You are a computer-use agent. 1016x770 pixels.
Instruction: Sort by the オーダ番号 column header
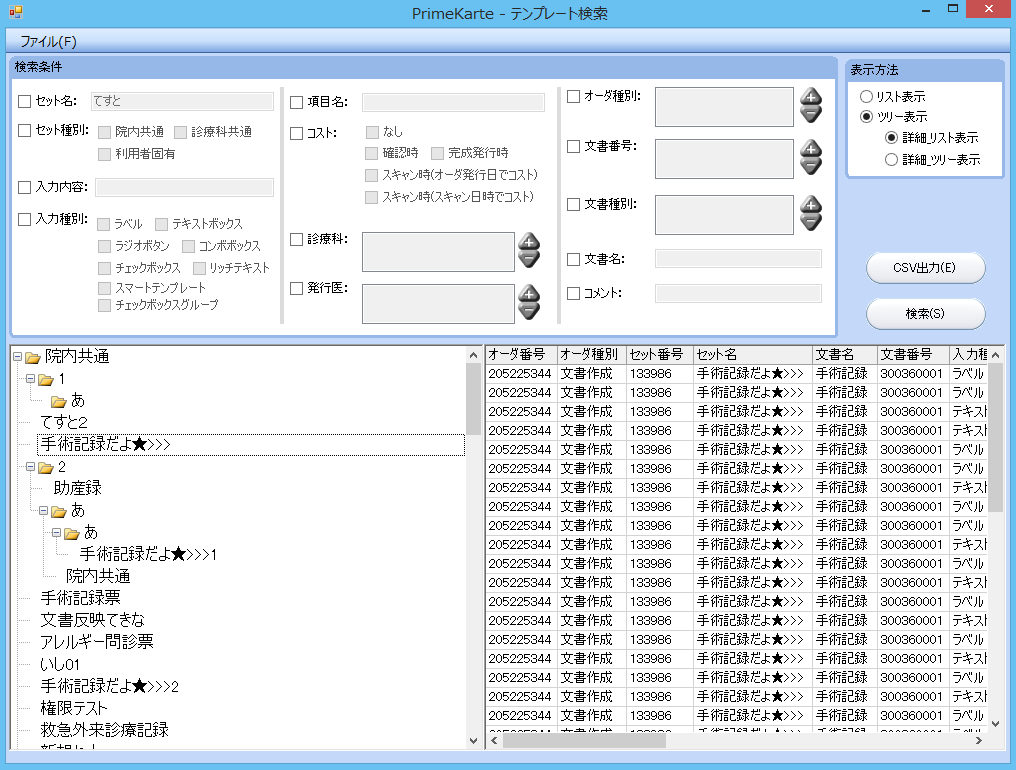point(522,355)
